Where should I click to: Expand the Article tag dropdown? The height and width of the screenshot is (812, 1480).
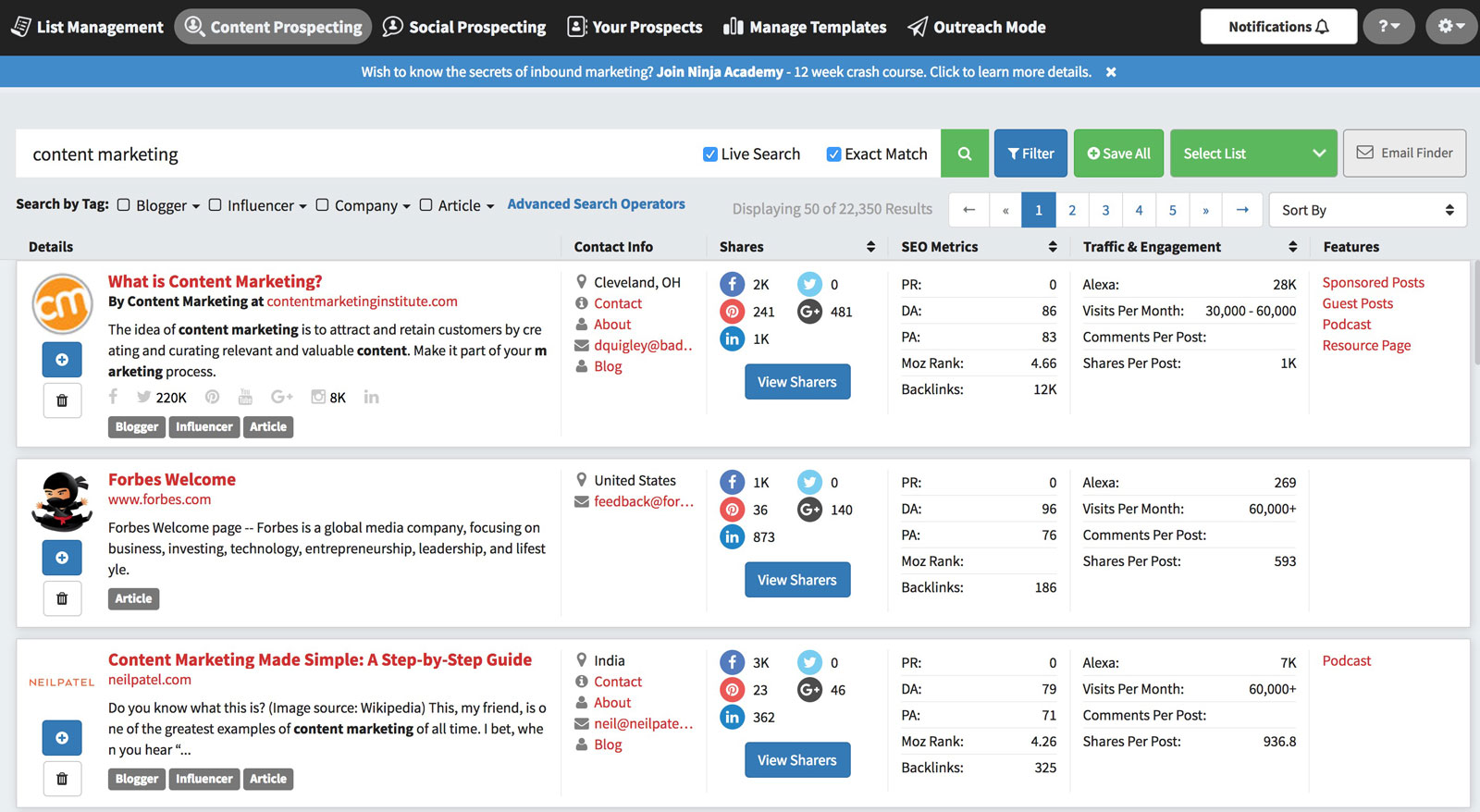point(490,207)
